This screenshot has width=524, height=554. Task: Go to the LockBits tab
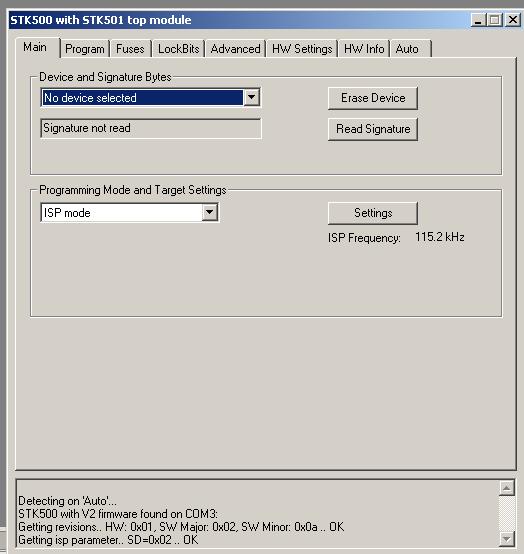179,49
